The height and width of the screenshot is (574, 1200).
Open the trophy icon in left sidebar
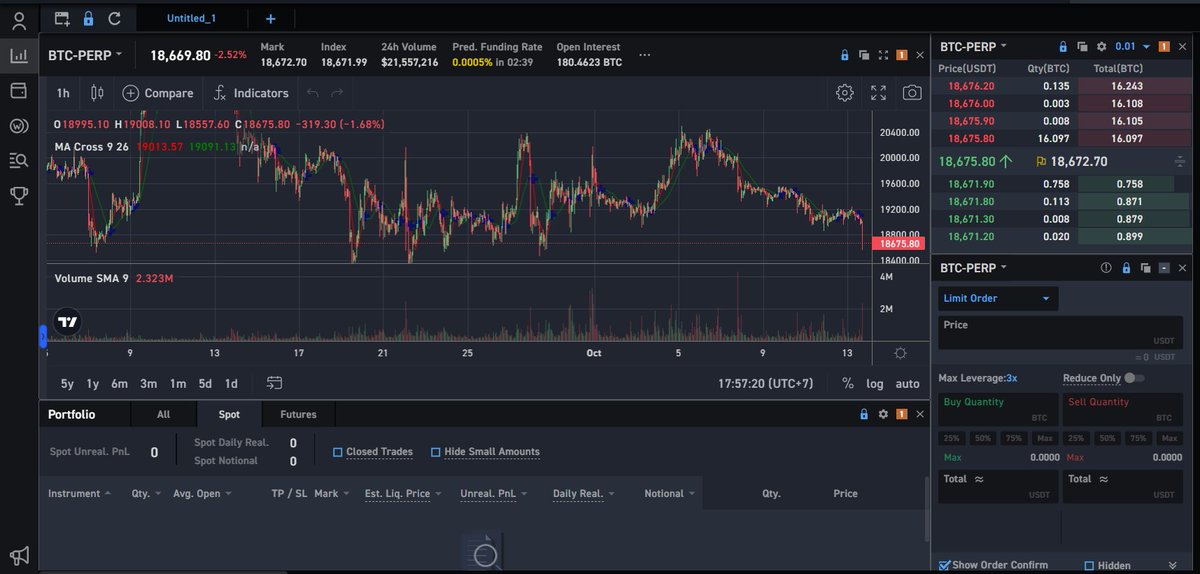tap(18, 195)
